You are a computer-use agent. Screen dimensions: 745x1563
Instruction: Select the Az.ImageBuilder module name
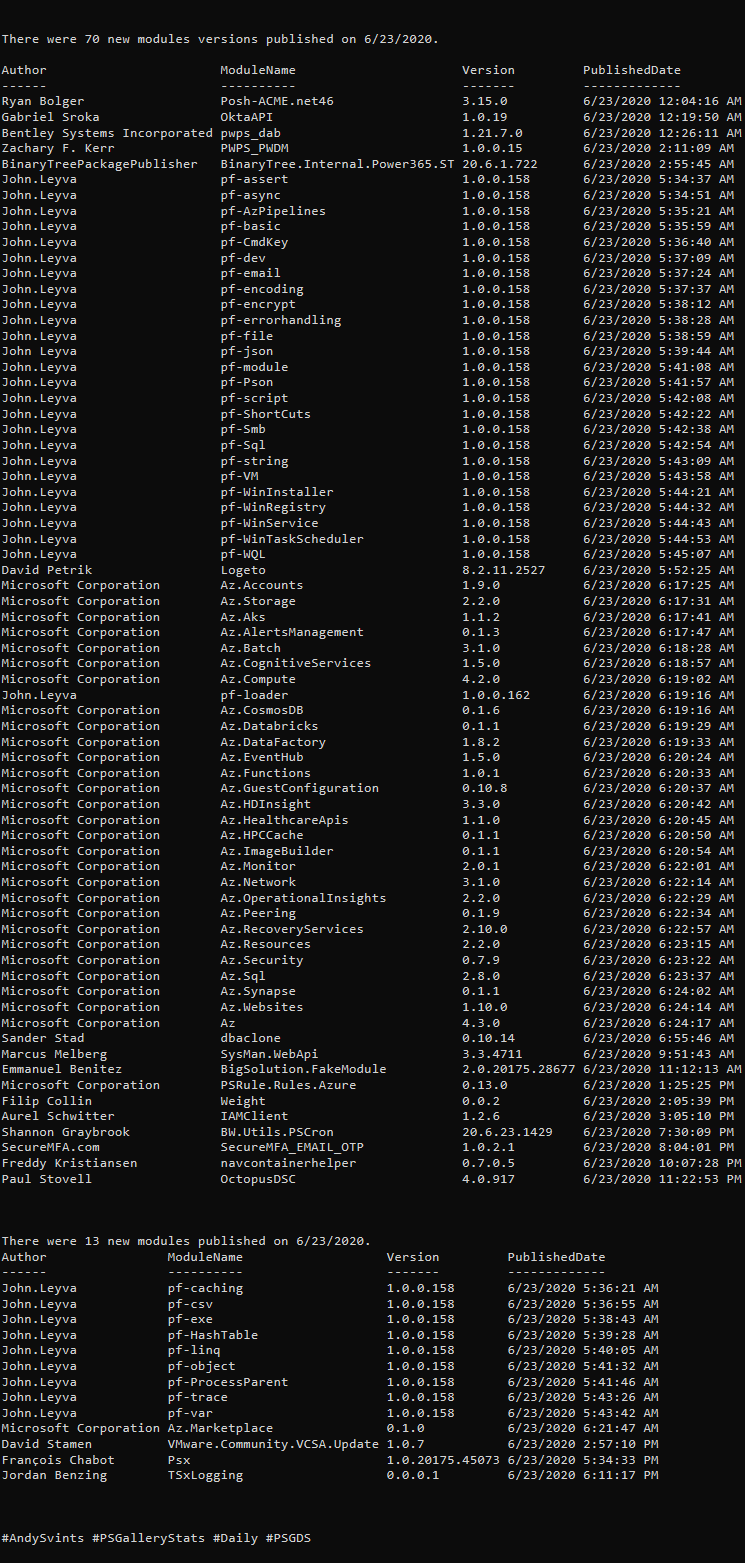click(x=277, y=851)
